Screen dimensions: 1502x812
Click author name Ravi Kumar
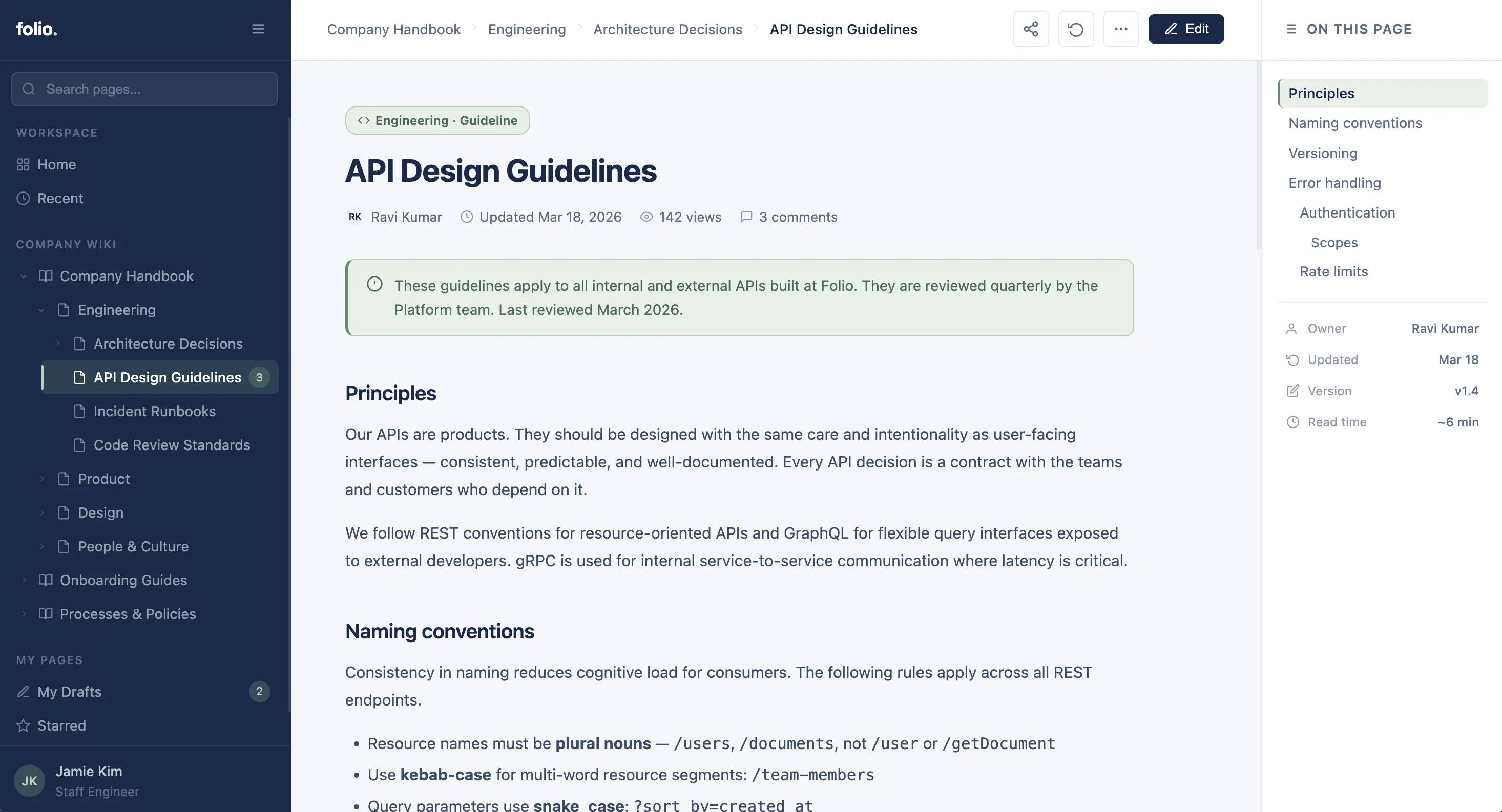coord(406,217)
